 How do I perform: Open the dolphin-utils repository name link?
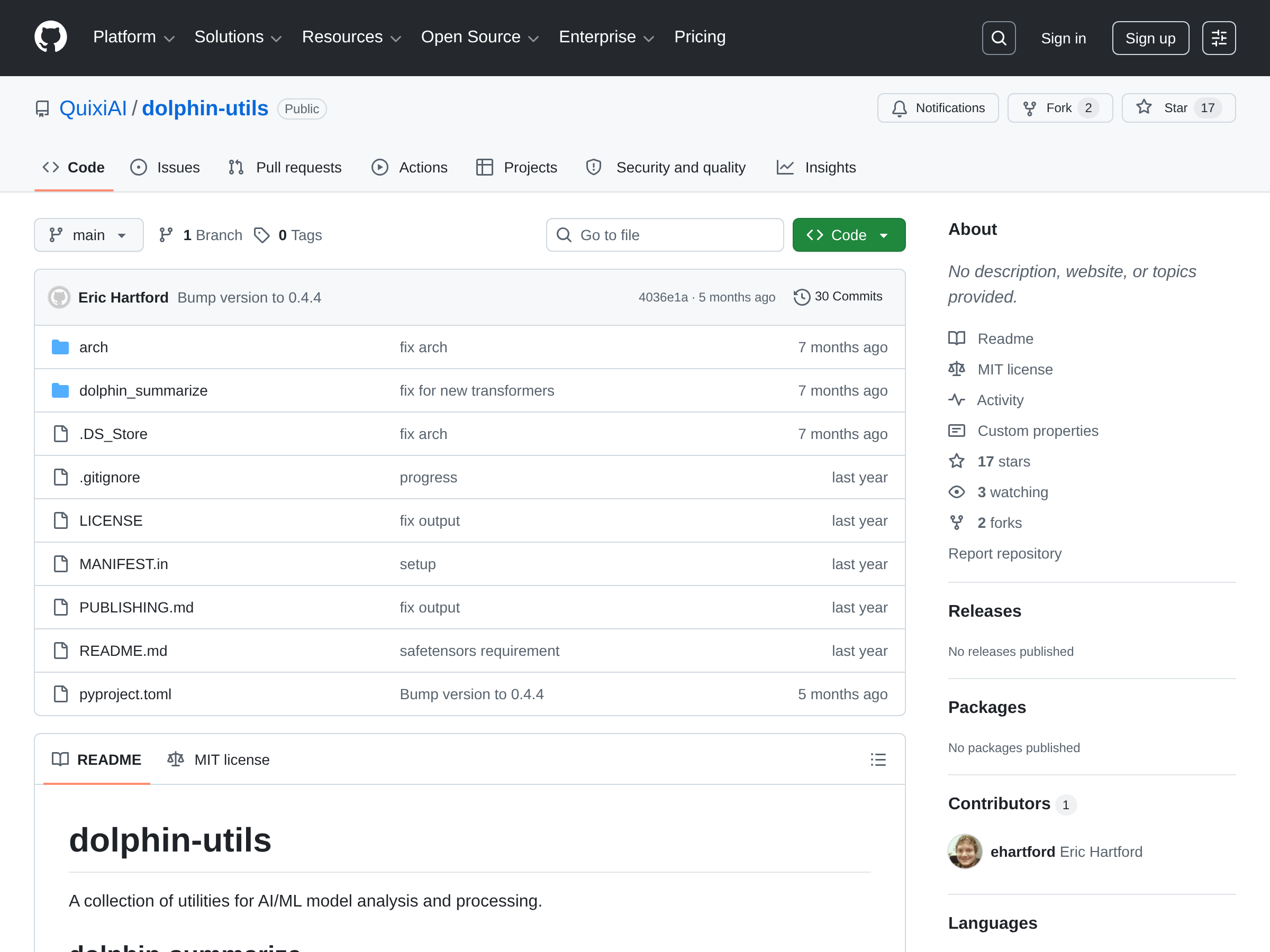pyautogui.click(x=205, y=108)
